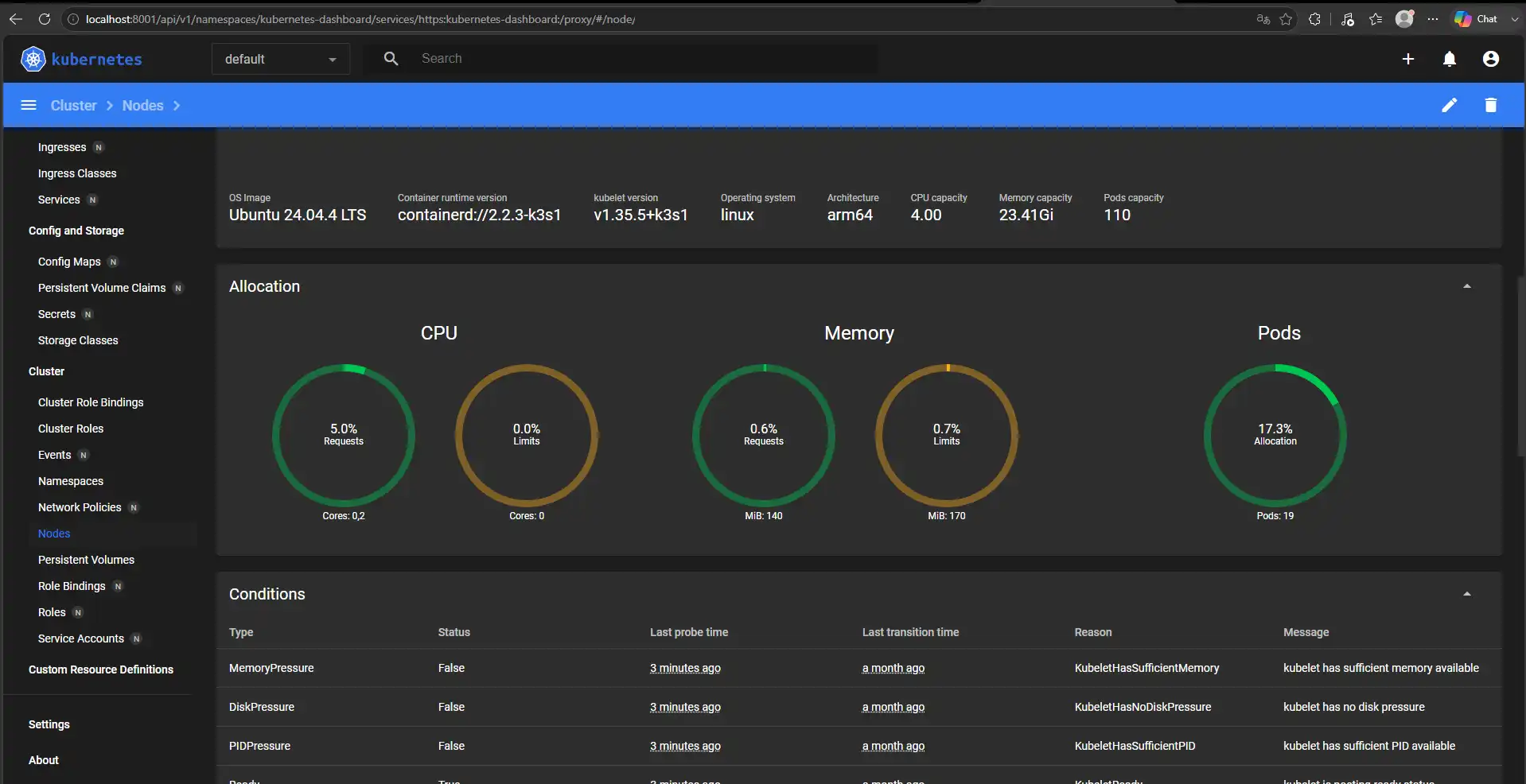Open Network Policies in sidebar
The width and height of the screenshot is (1526, 784).
point(80,507)
